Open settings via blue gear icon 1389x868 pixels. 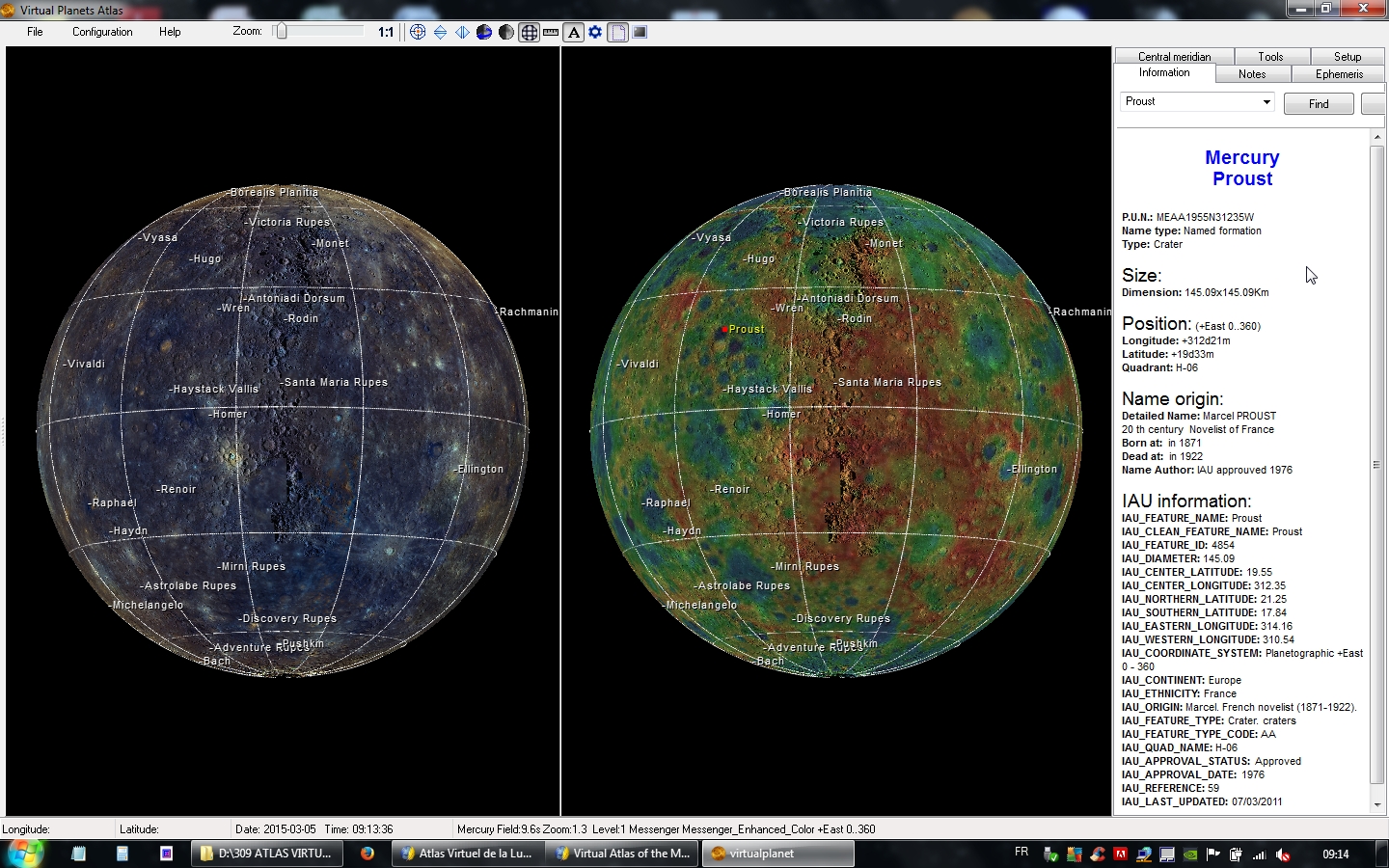(595, 32)
